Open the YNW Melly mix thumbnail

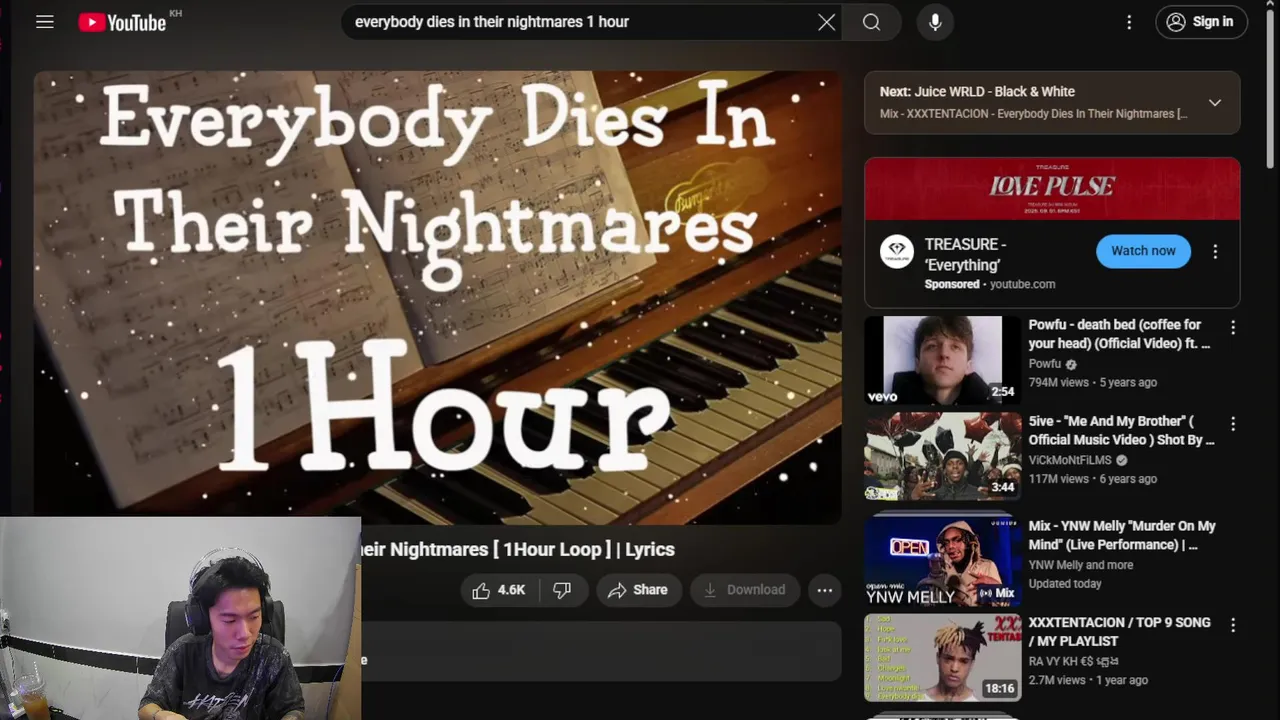point(942,562)
